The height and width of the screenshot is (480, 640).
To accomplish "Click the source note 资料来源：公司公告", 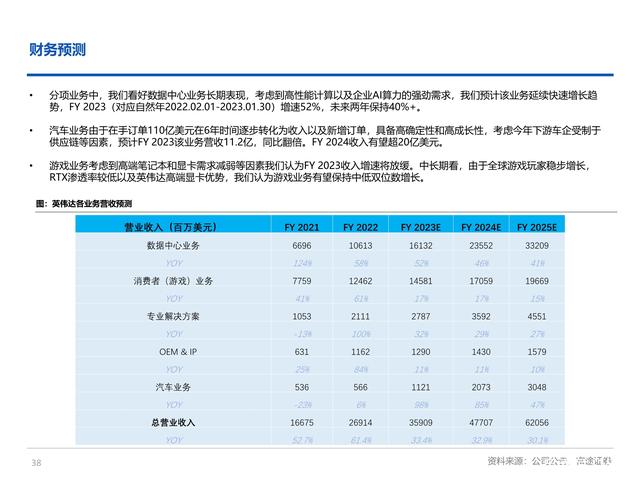I will click(x=527, y=461).
